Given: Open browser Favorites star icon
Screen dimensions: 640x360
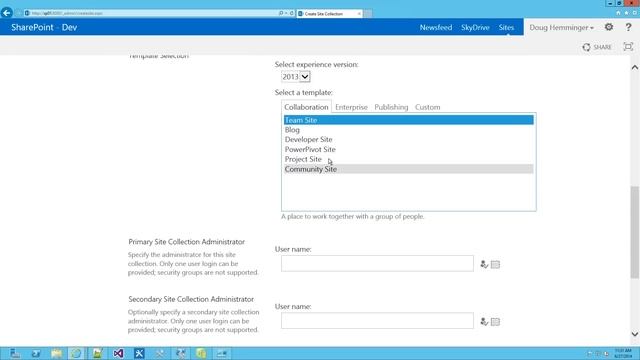Looking at the screenshot, I should click(x=627, y=13).
